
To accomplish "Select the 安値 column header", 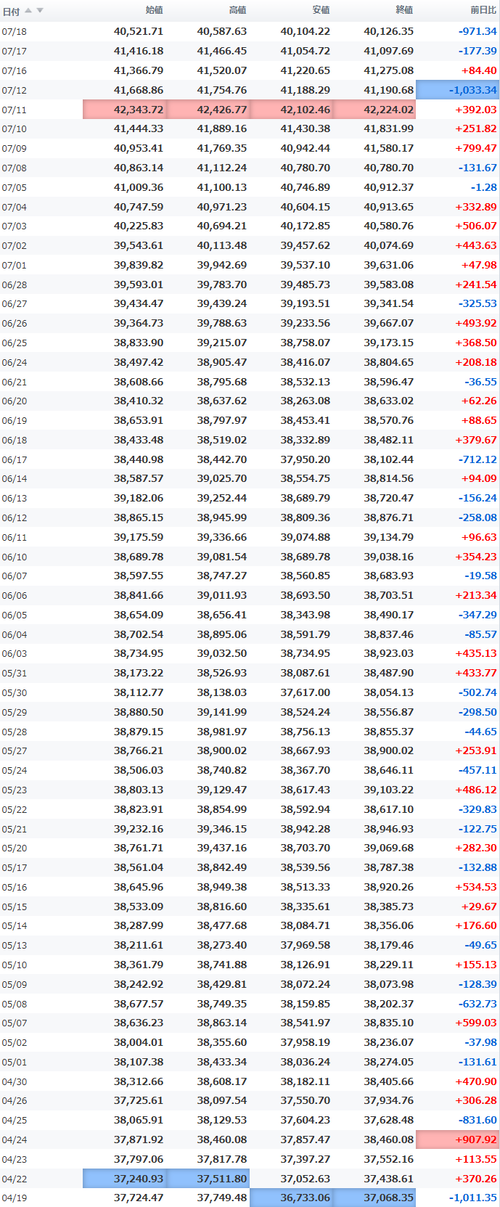I will (x=320, y=10).
